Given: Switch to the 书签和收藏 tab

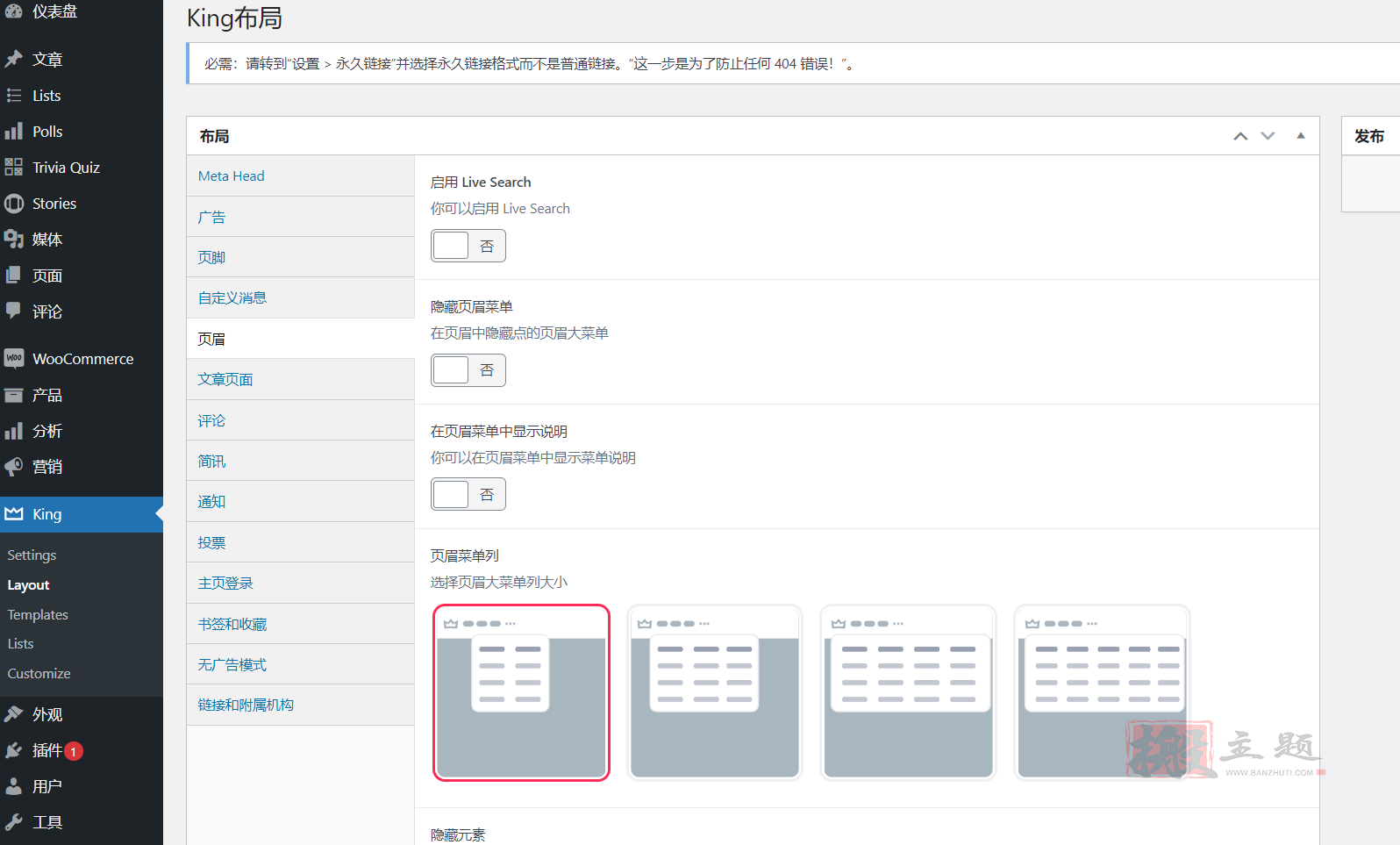Looking at the screenshot, I should click(300, 624).
